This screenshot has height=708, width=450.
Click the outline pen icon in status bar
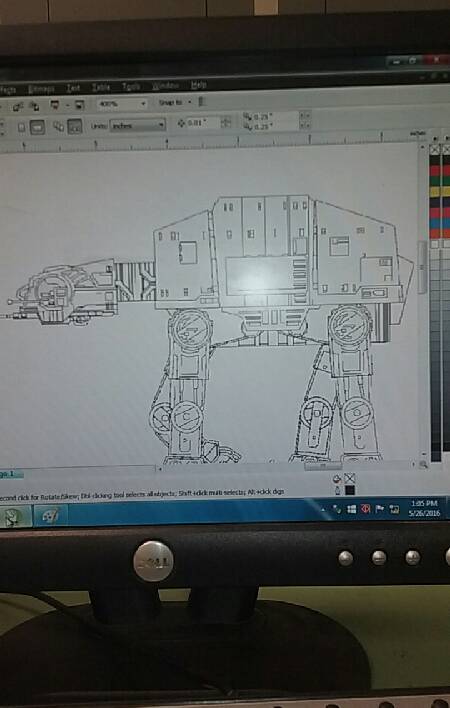tap(337, 490)
